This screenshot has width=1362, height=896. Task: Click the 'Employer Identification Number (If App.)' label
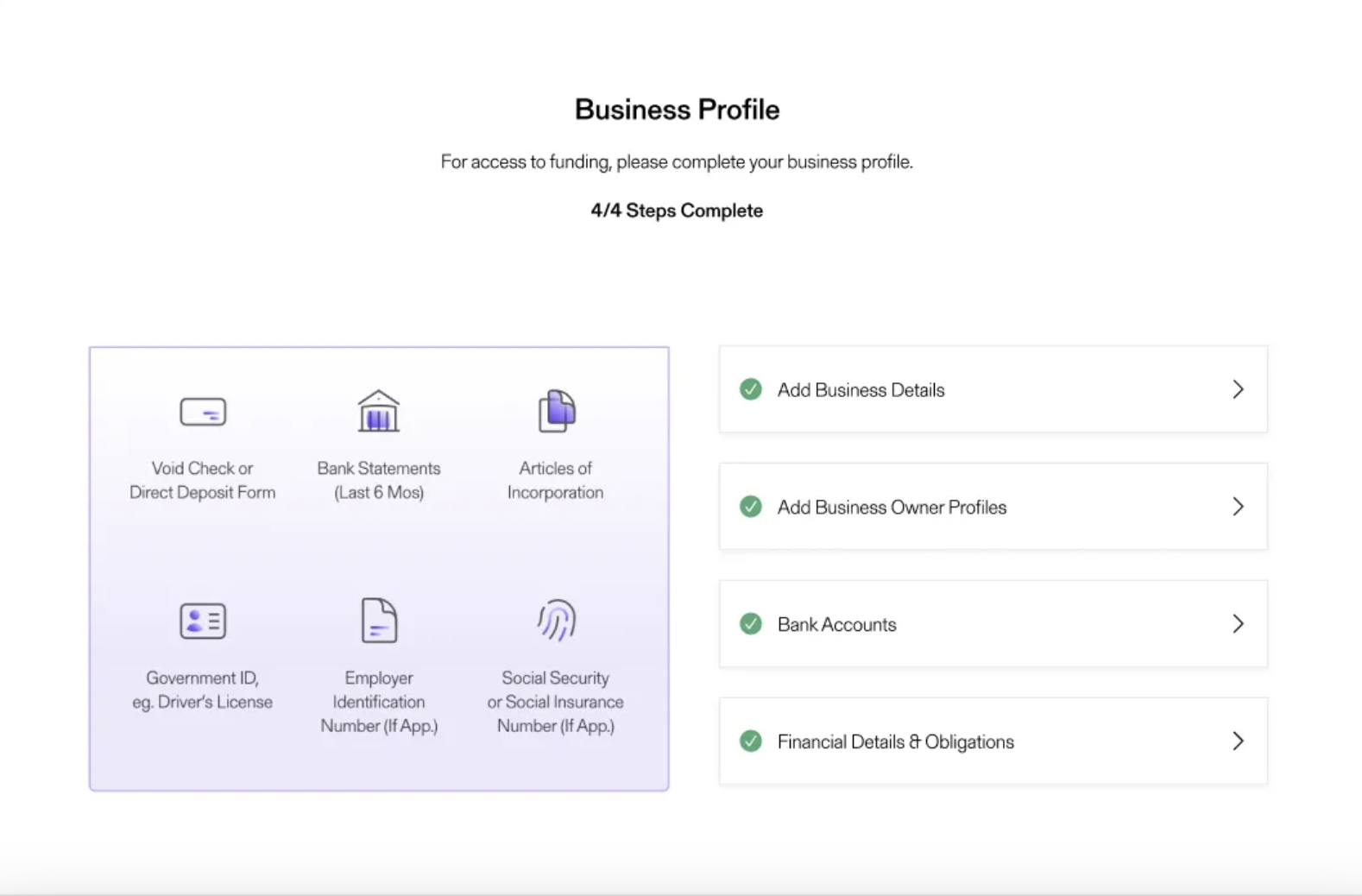(x=379, y=702)
